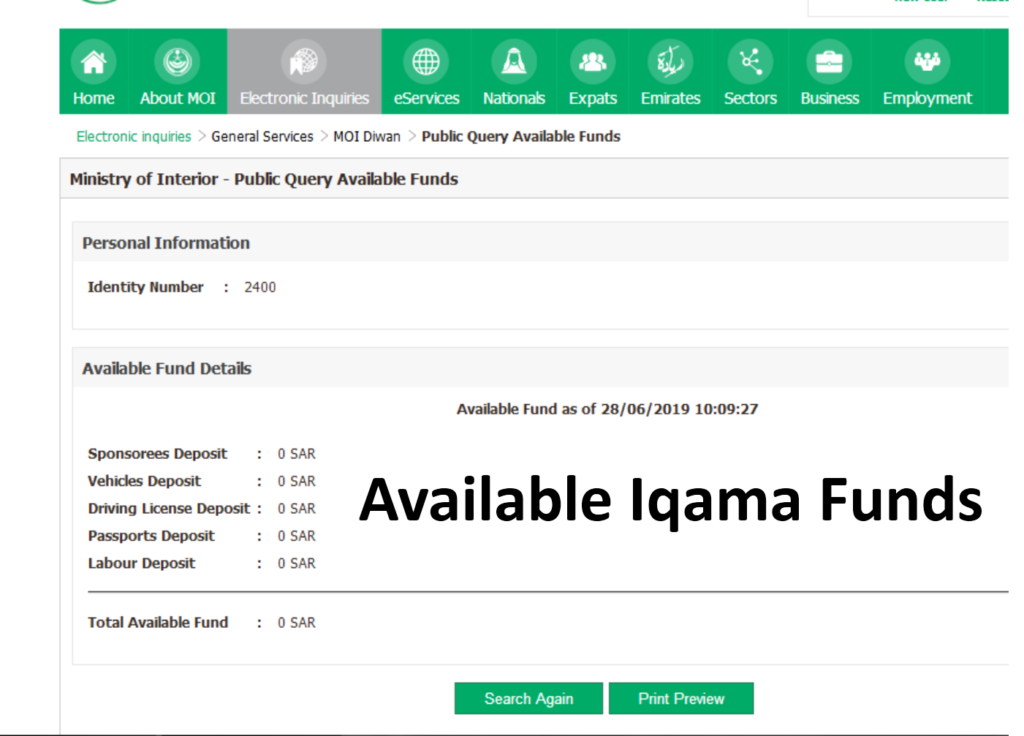
Task: Click the Home house icon
Action: (x=93, y=62)
